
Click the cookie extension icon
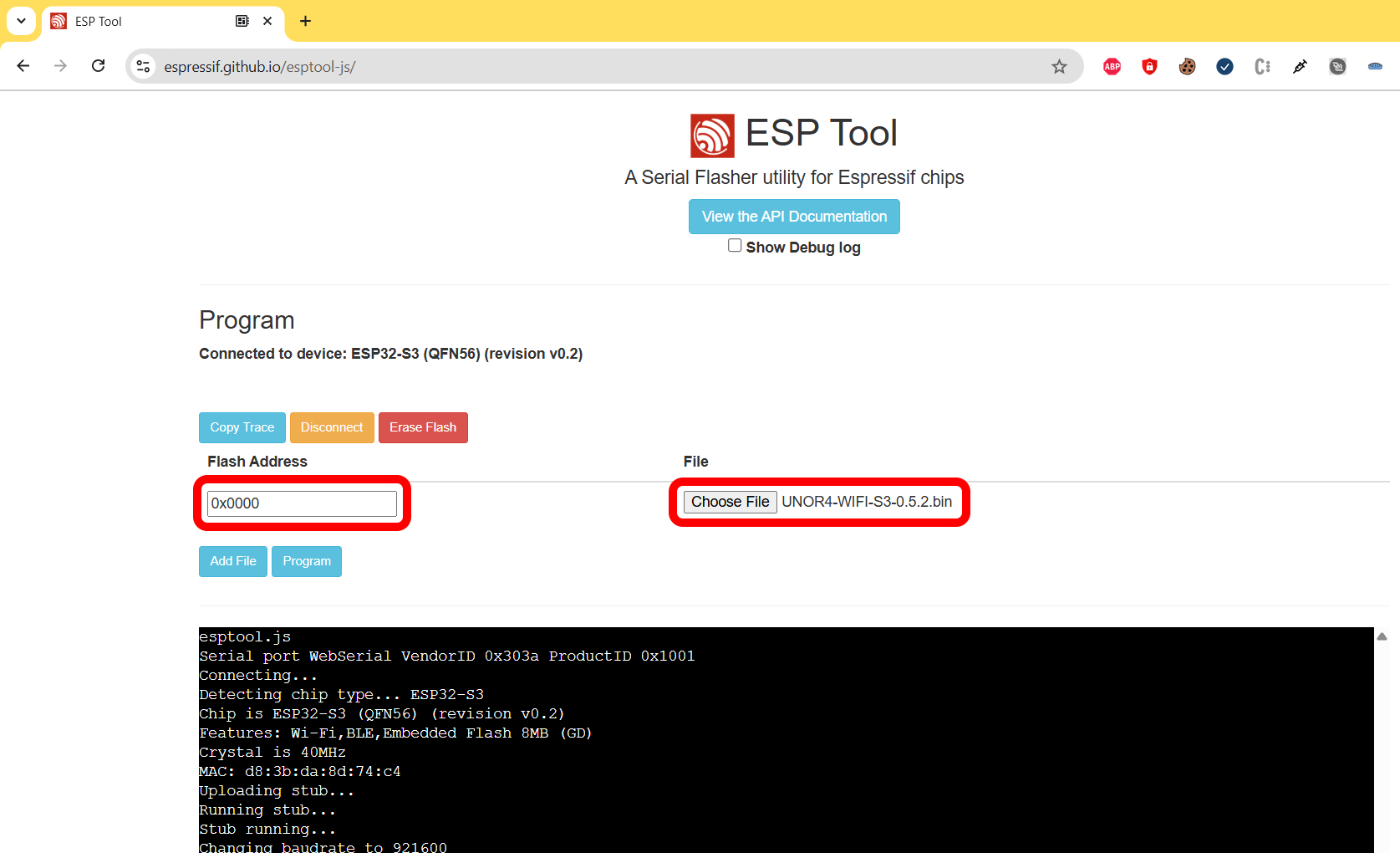[1187, 67]
